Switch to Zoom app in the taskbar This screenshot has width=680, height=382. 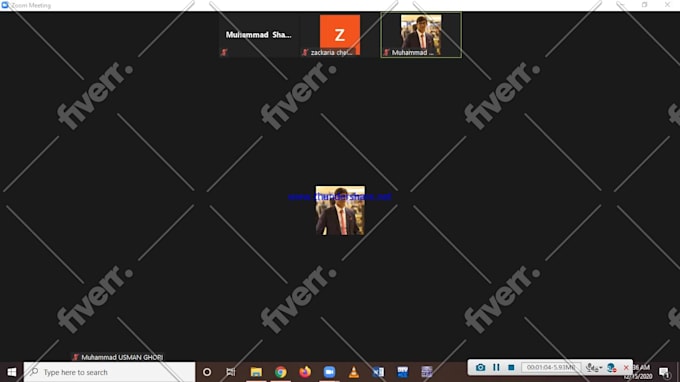click(329, 372)
